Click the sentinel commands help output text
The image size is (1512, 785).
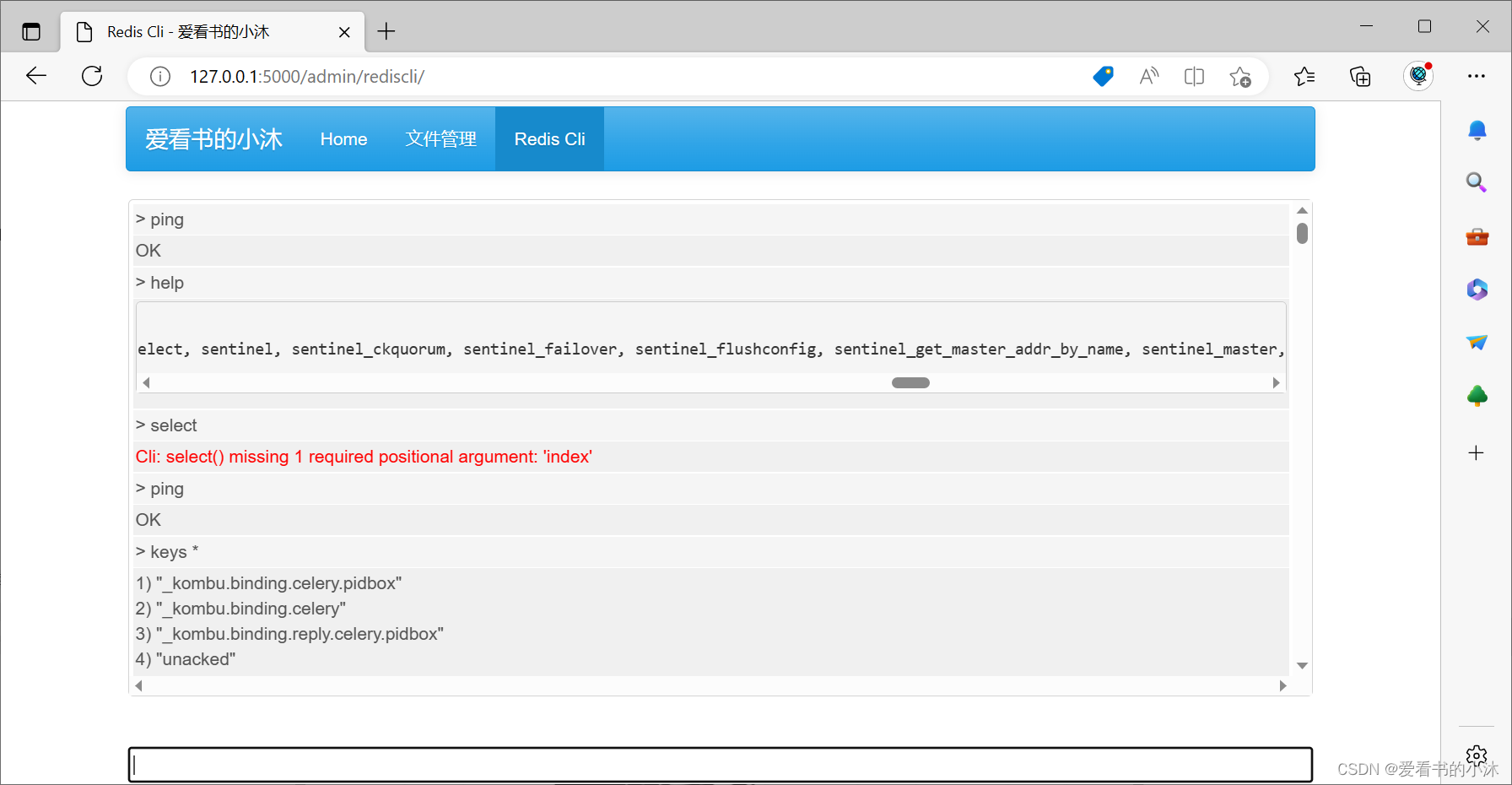click(710, 349)
